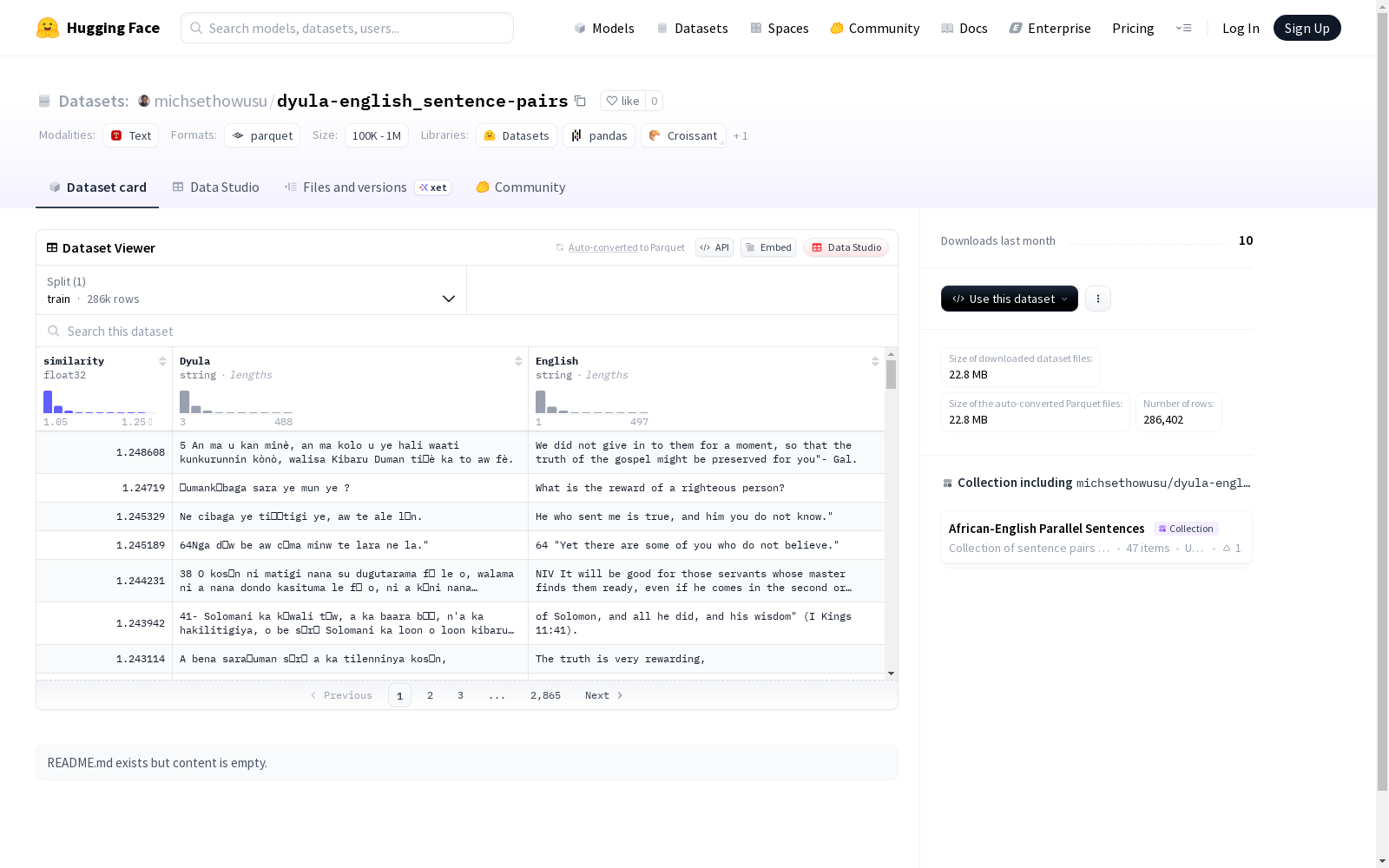This screenshot has width=1389, height=868.
Task: Click the Hugging Face logo emoji
Action: pyautogui.click(x=48, y=28)
